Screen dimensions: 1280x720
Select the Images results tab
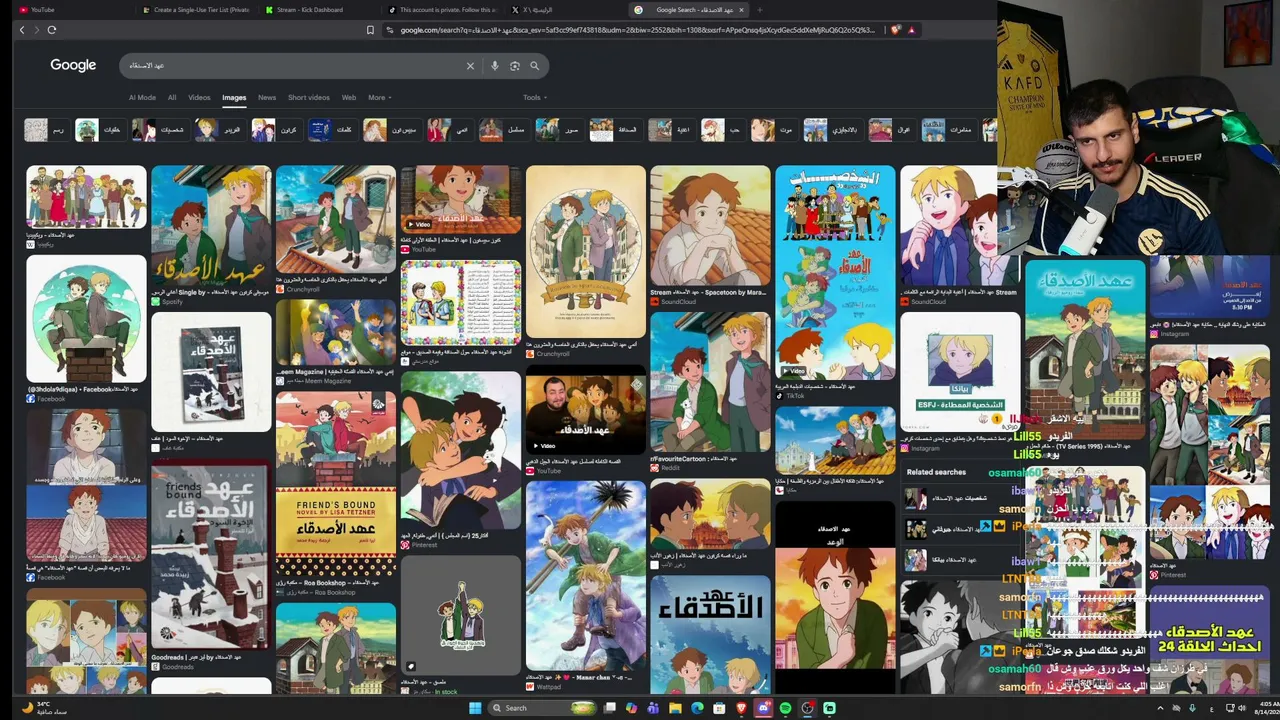pos(234,98)
